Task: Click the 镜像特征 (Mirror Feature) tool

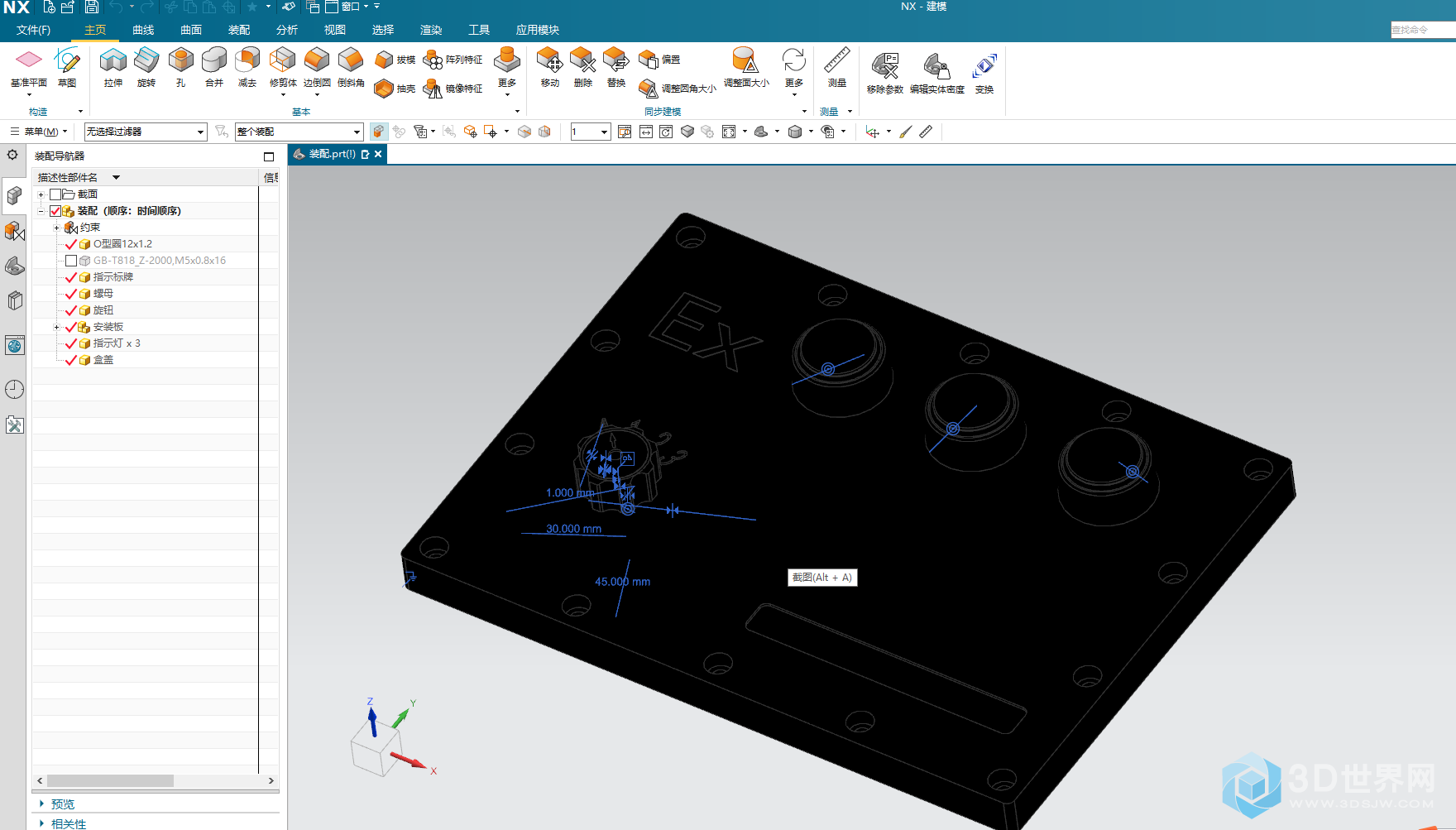Action: pos(453,89)
